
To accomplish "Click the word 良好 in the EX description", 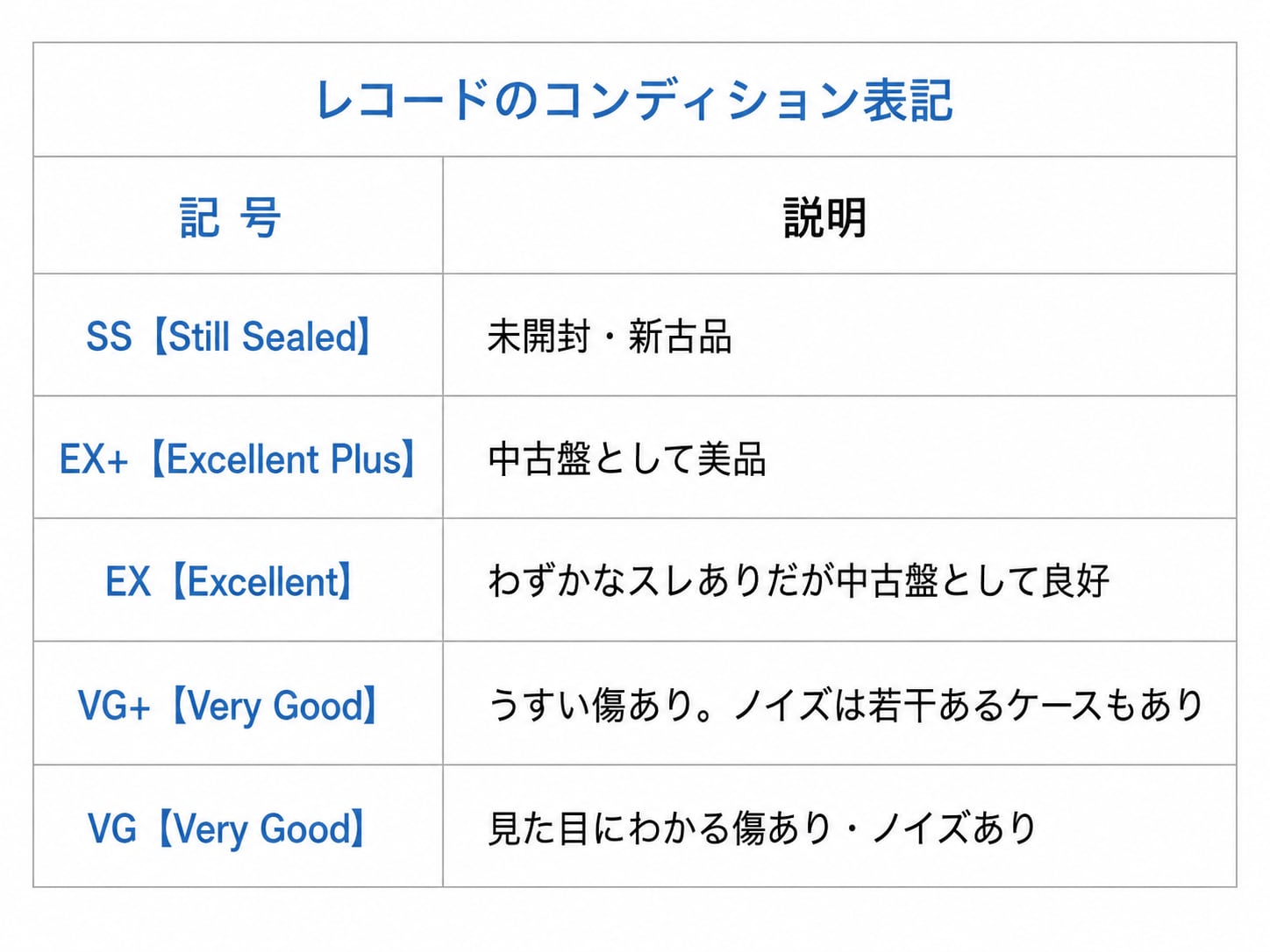I will (1076, 581).
